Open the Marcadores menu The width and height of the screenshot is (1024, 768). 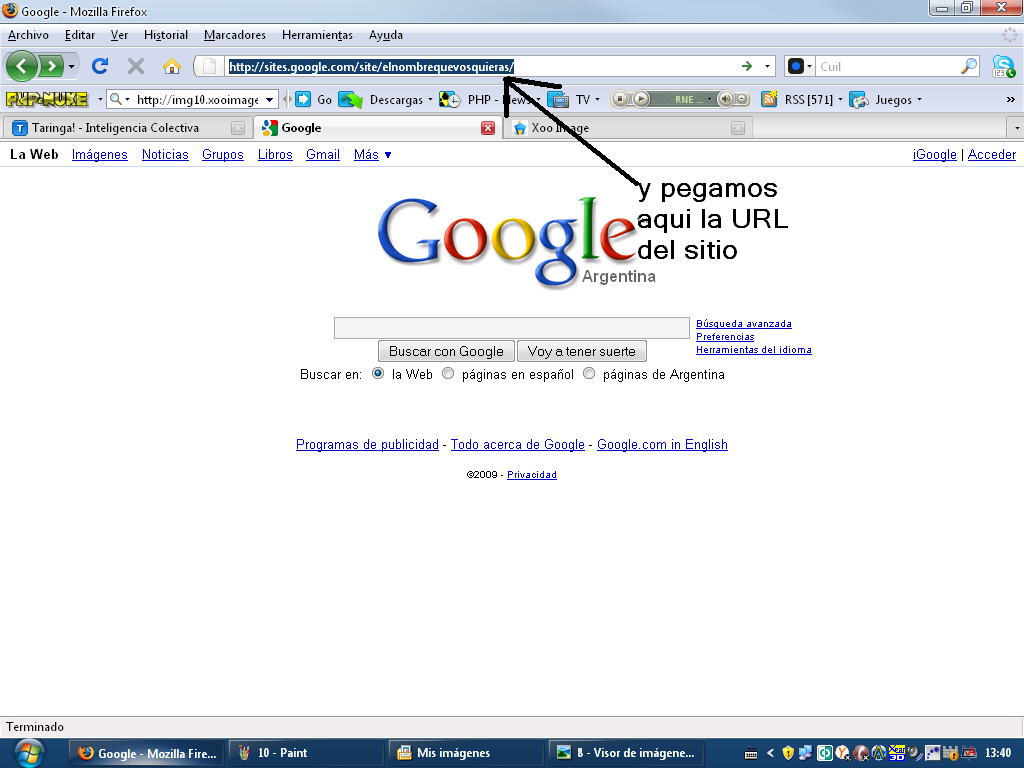(235, 35)
